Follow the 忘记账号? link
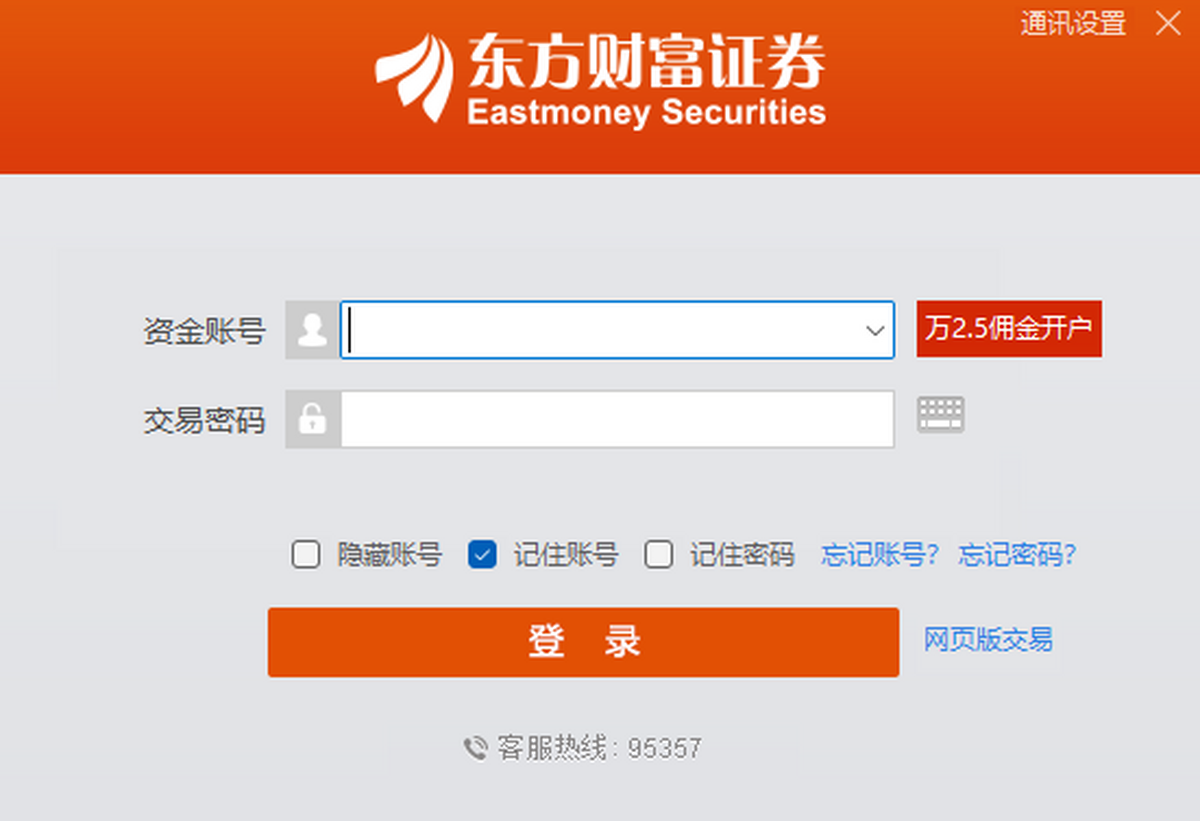This screenshot has height=821, width=1200. point(880,554)
